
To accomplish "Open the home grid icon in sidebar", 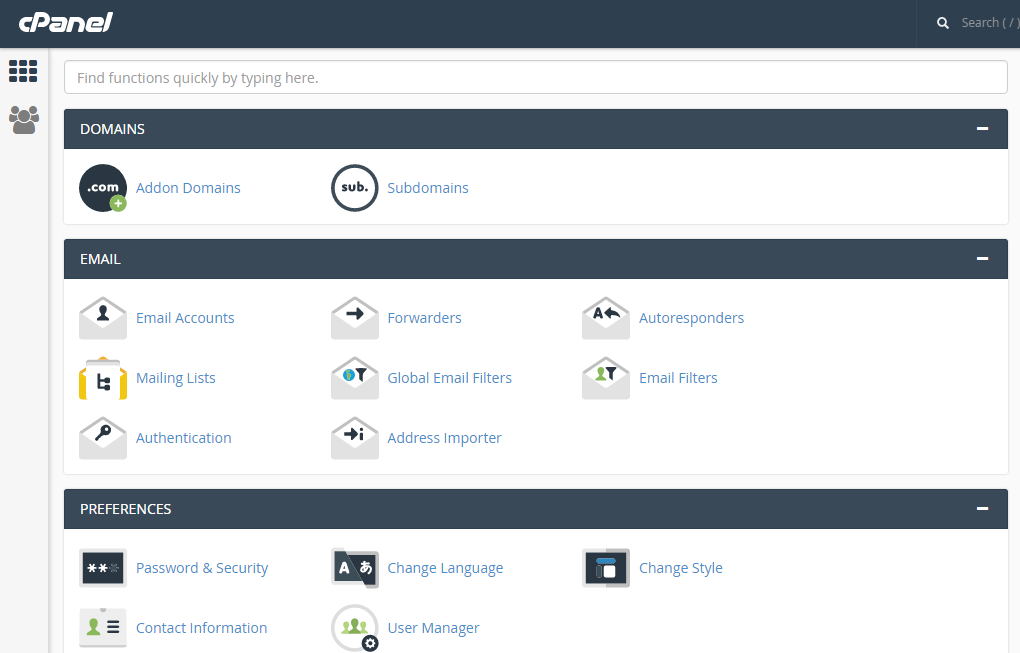I will [x=23, y=71].
